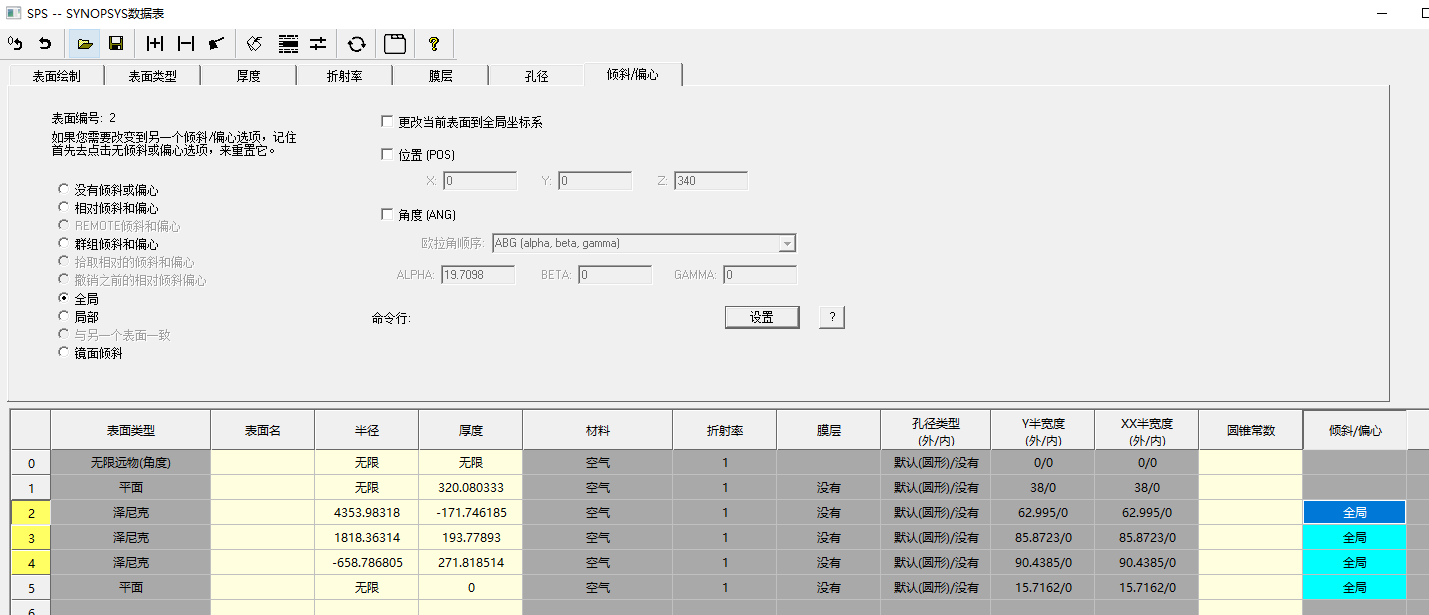1429x615 pixels.
Task: Enable the 角度 (ANG) checkbox
Action: click(388, 214)
